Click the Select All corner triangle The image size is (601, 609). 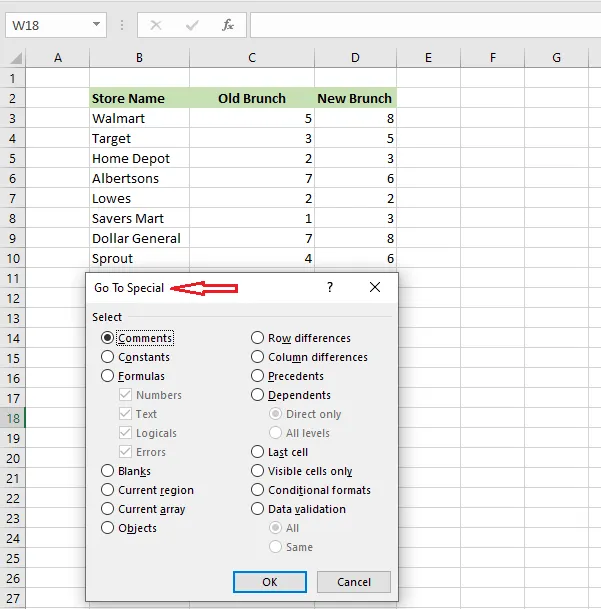[16, 58]
